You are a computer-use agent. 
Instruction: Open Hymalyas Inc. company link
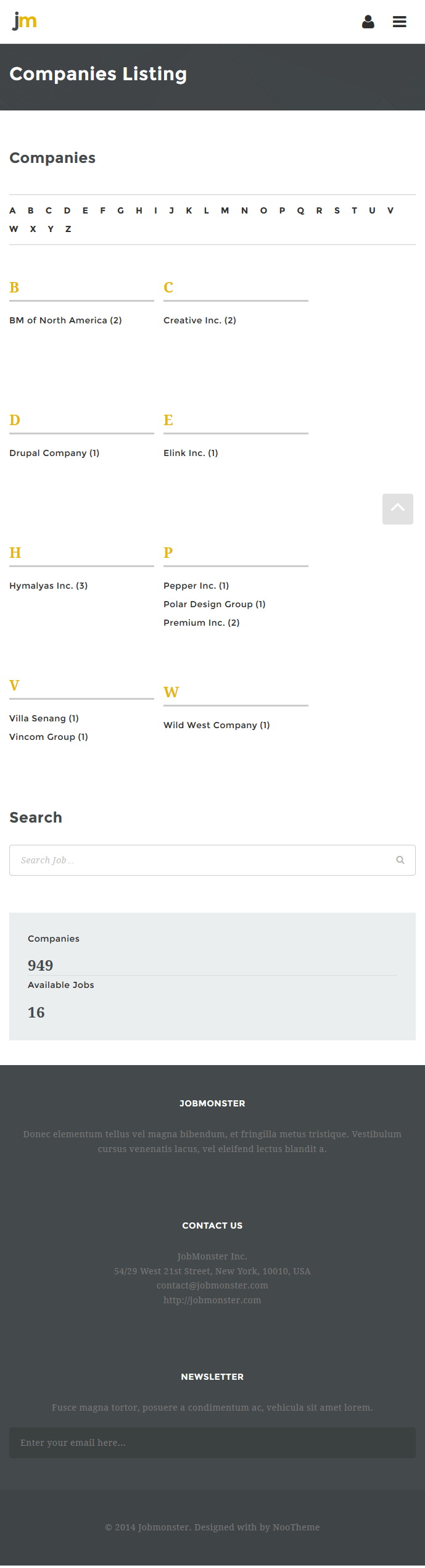tap(49, 586)
